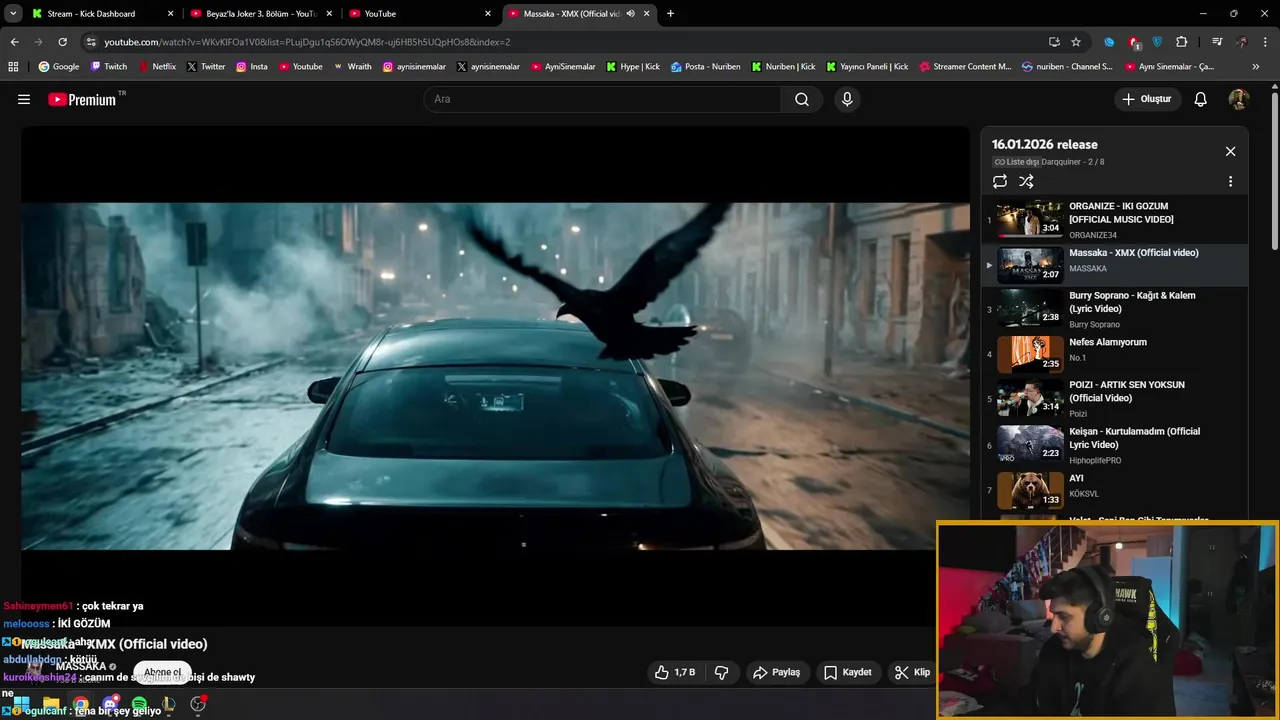Viewport: 1280px width, 720px height.
Task: Click the 16.01.2026 release playlist title
Action: (x=1044, y=144)
